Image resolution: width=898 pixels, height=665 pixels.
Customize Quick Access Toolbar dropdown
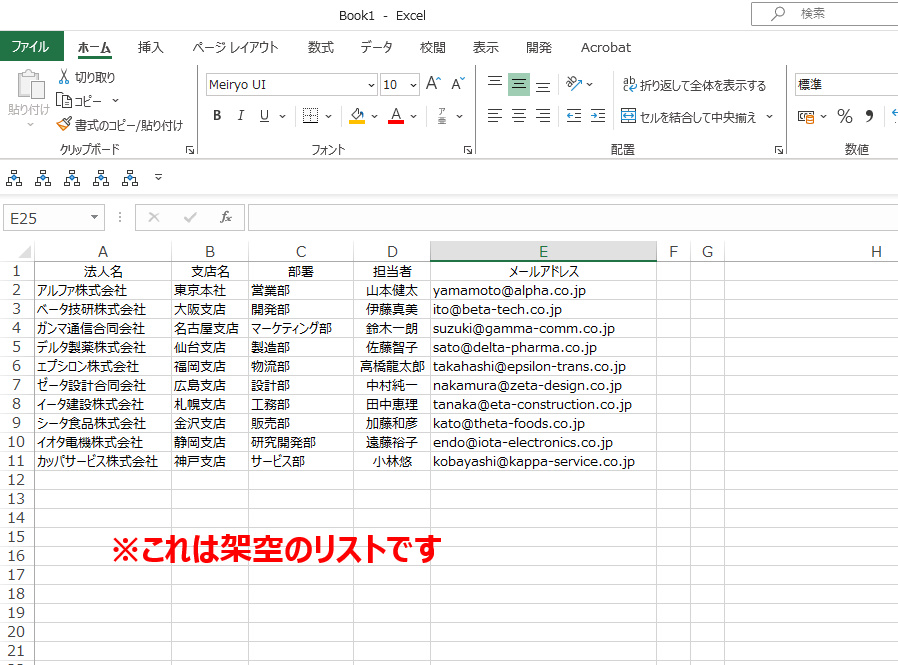(x=159, y=178)
